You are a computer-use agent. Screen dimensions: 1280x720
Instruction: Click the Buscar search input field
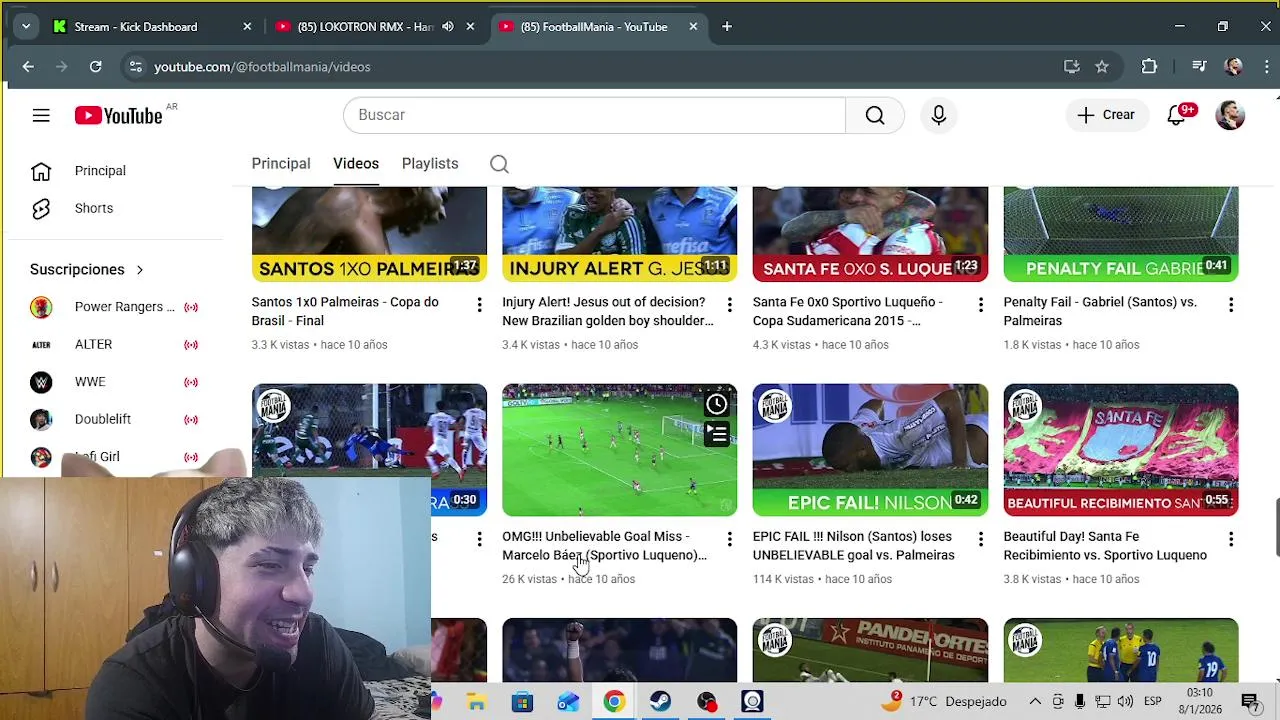tap(594, 115)
